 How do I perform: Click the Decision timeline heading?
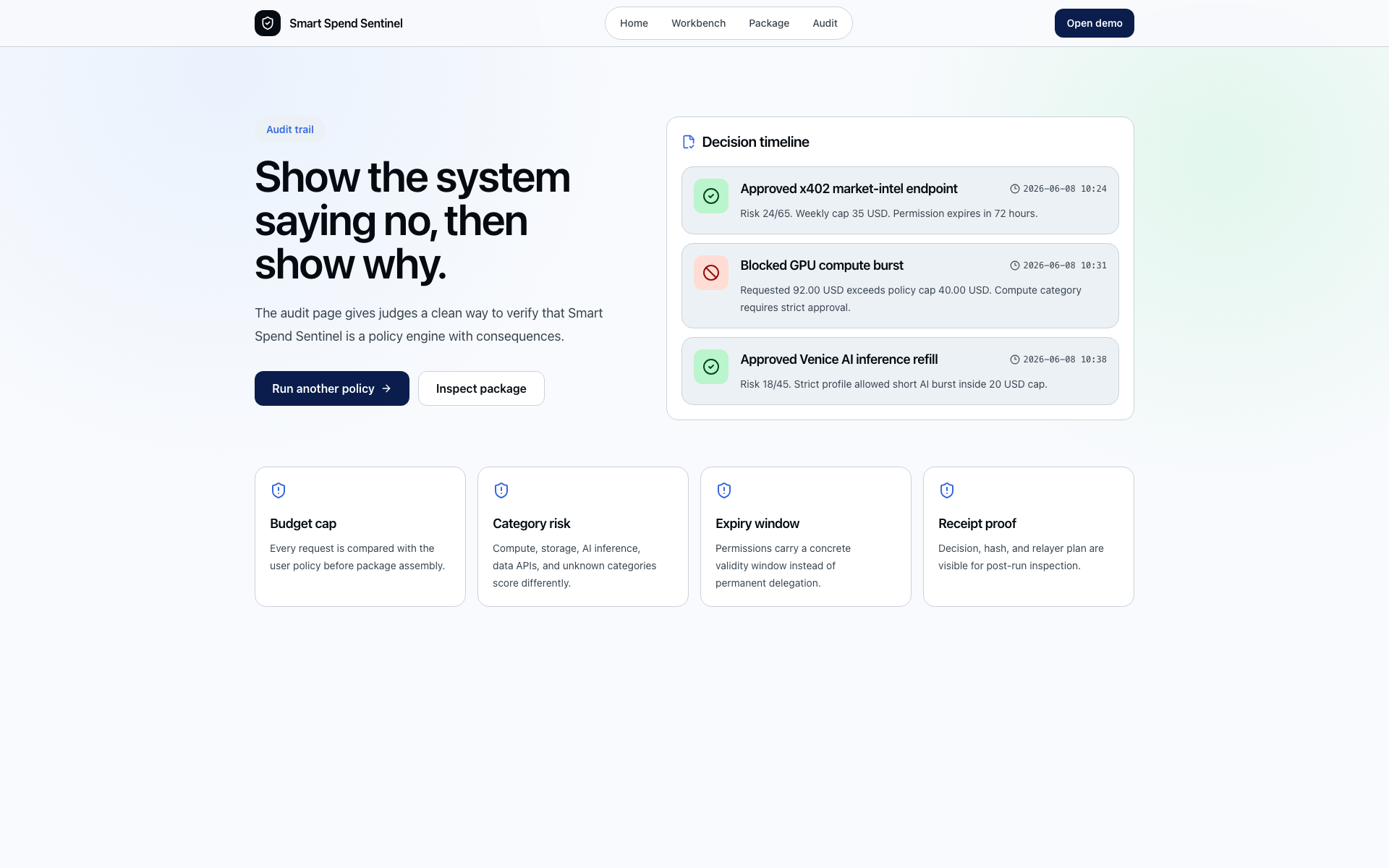(x=755, y=142)
